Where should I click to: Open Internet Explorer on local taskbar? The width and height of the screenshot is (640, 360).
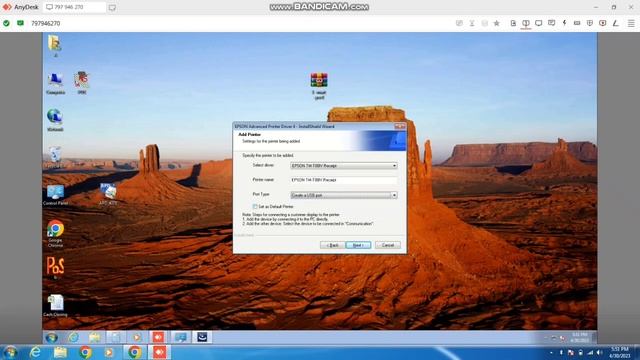tap(35, 352)
